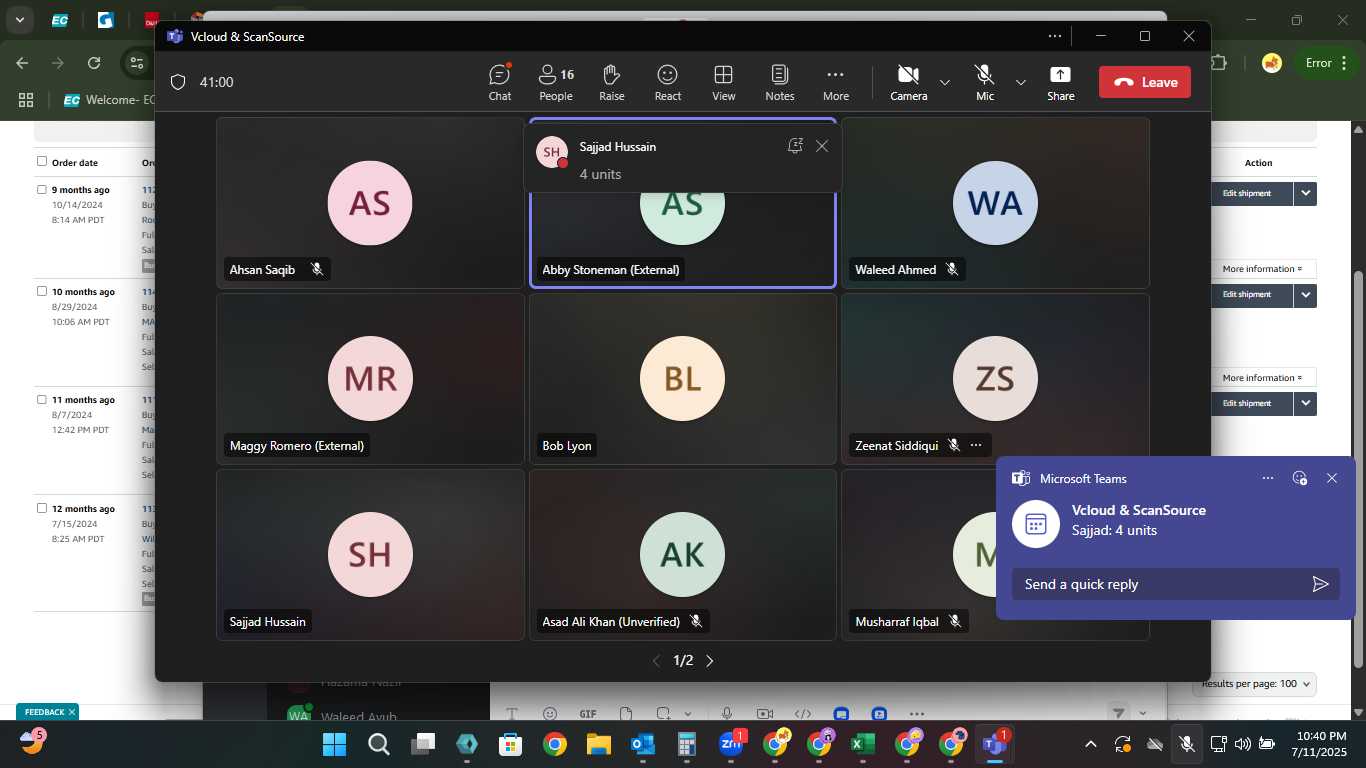This screenshot has width=1366, height=768.
Task: Select Bob Lyon's participant tile
Action: point(683,379)
